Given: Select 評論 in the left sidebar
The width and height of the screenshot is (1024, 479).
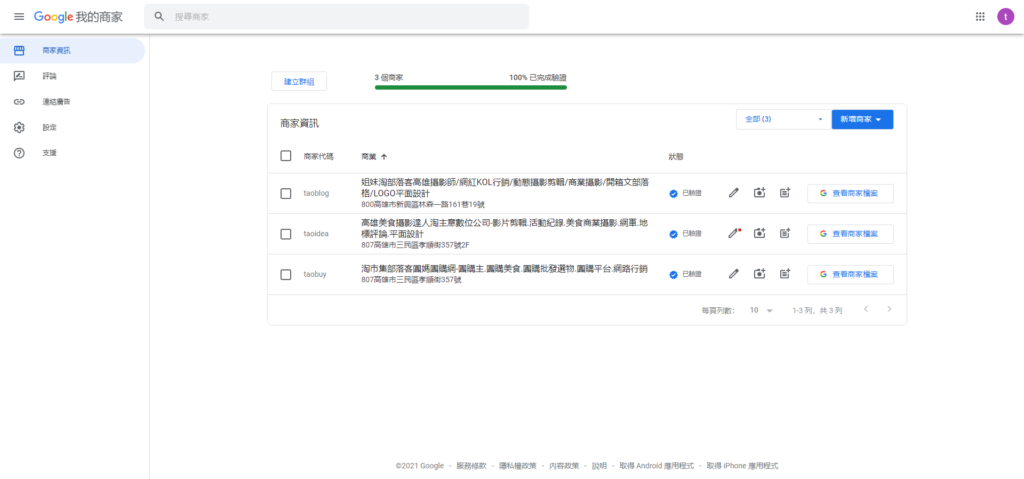Looking at the screenshot, I should pyautogui.click(x=50, y=76).
